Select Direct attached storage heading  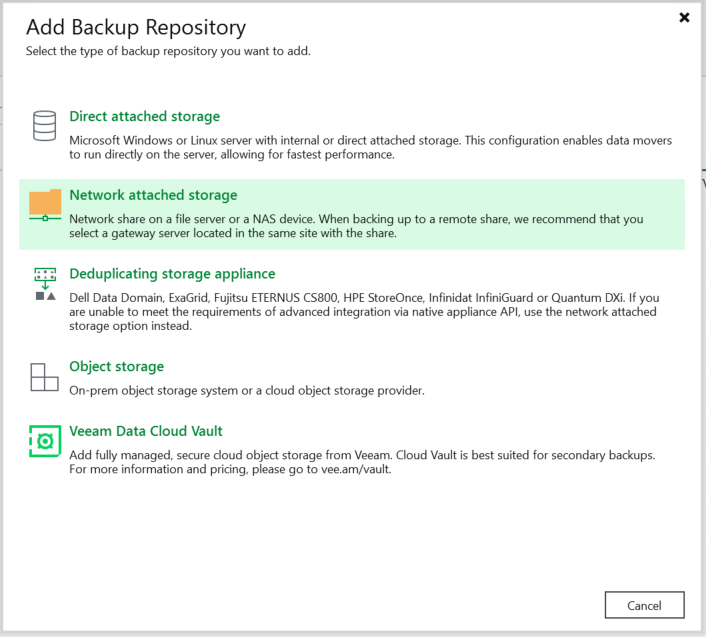[x=145, y=117]
